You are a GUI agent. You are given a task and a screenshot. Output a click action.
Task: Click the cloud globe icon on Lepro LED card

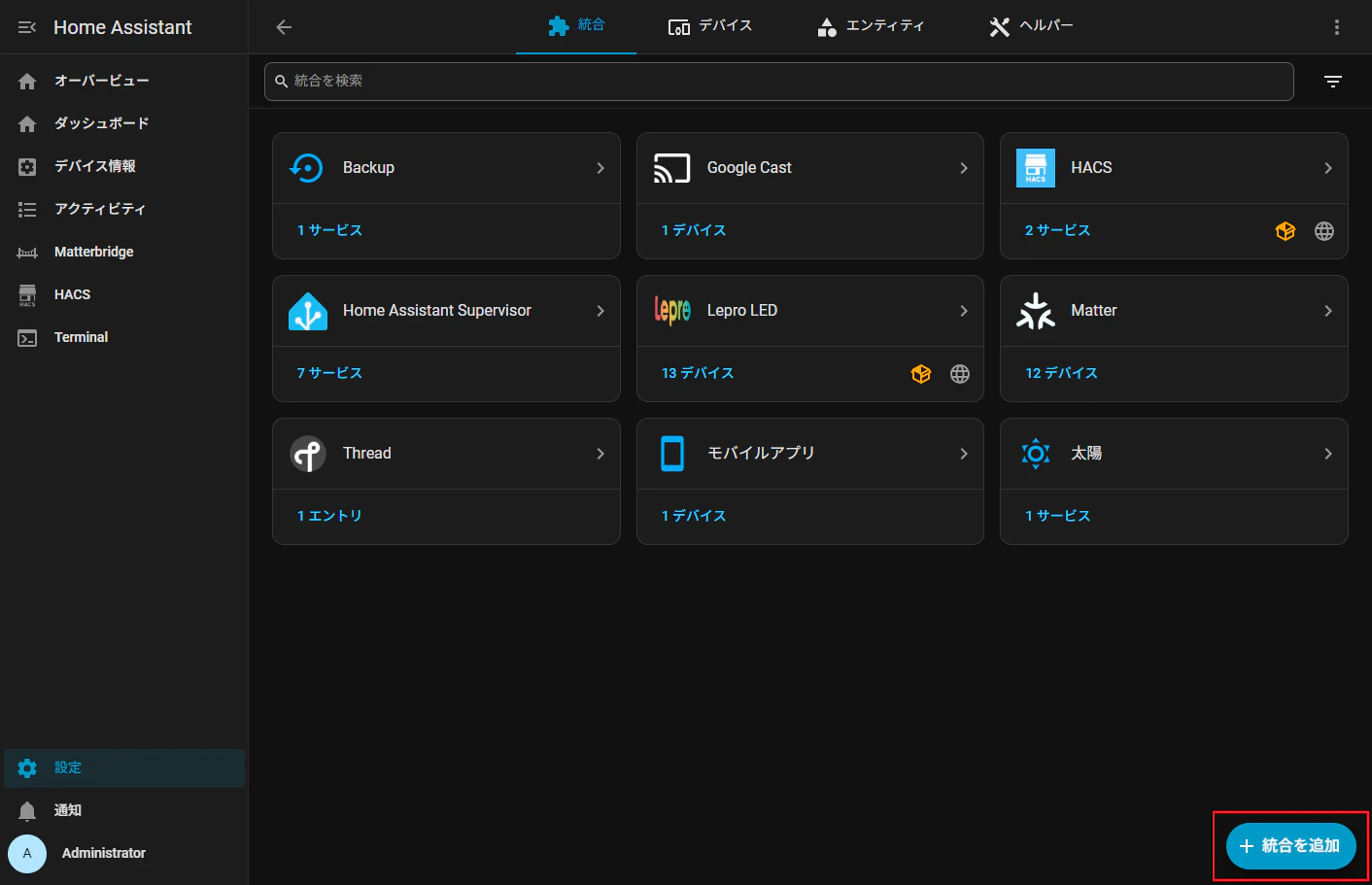[x=960, y=374]
